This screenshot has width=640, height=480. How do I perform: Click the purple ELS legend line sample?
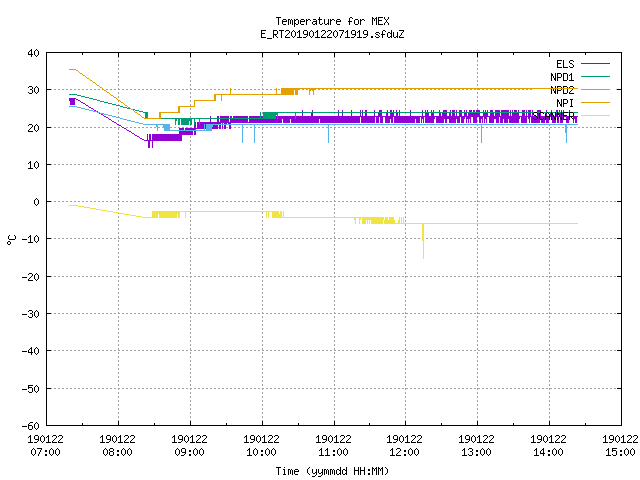pyautogui.click(x=595, y=64)
